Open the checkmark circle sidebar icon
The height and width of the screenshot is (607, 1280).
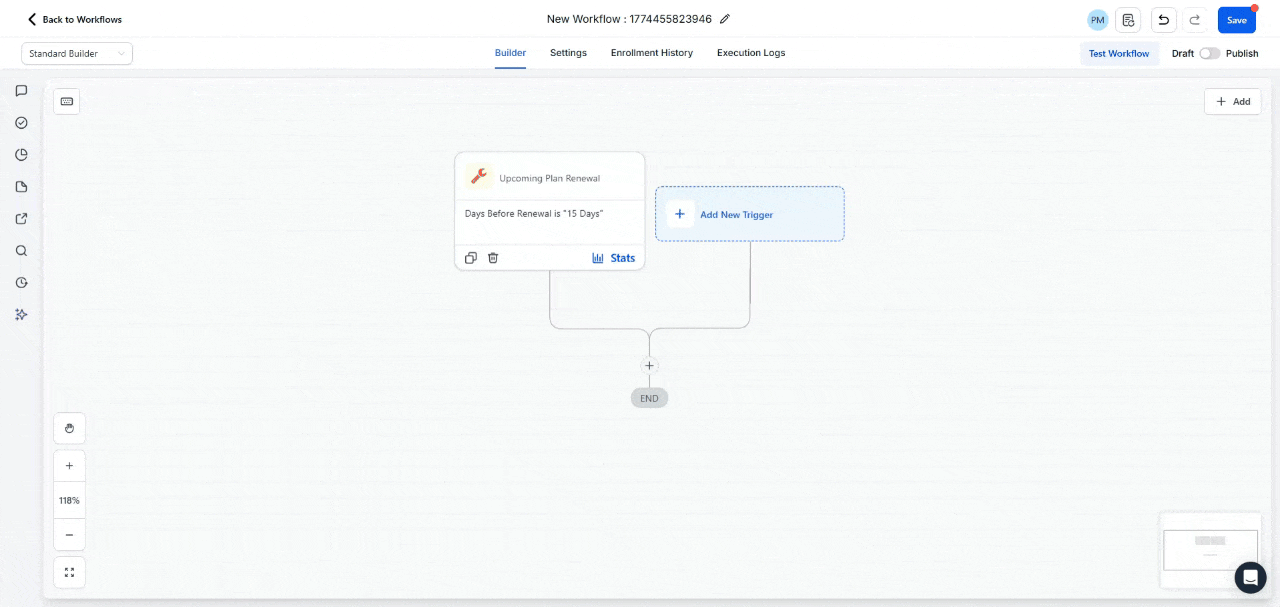[x=21, y=123]
